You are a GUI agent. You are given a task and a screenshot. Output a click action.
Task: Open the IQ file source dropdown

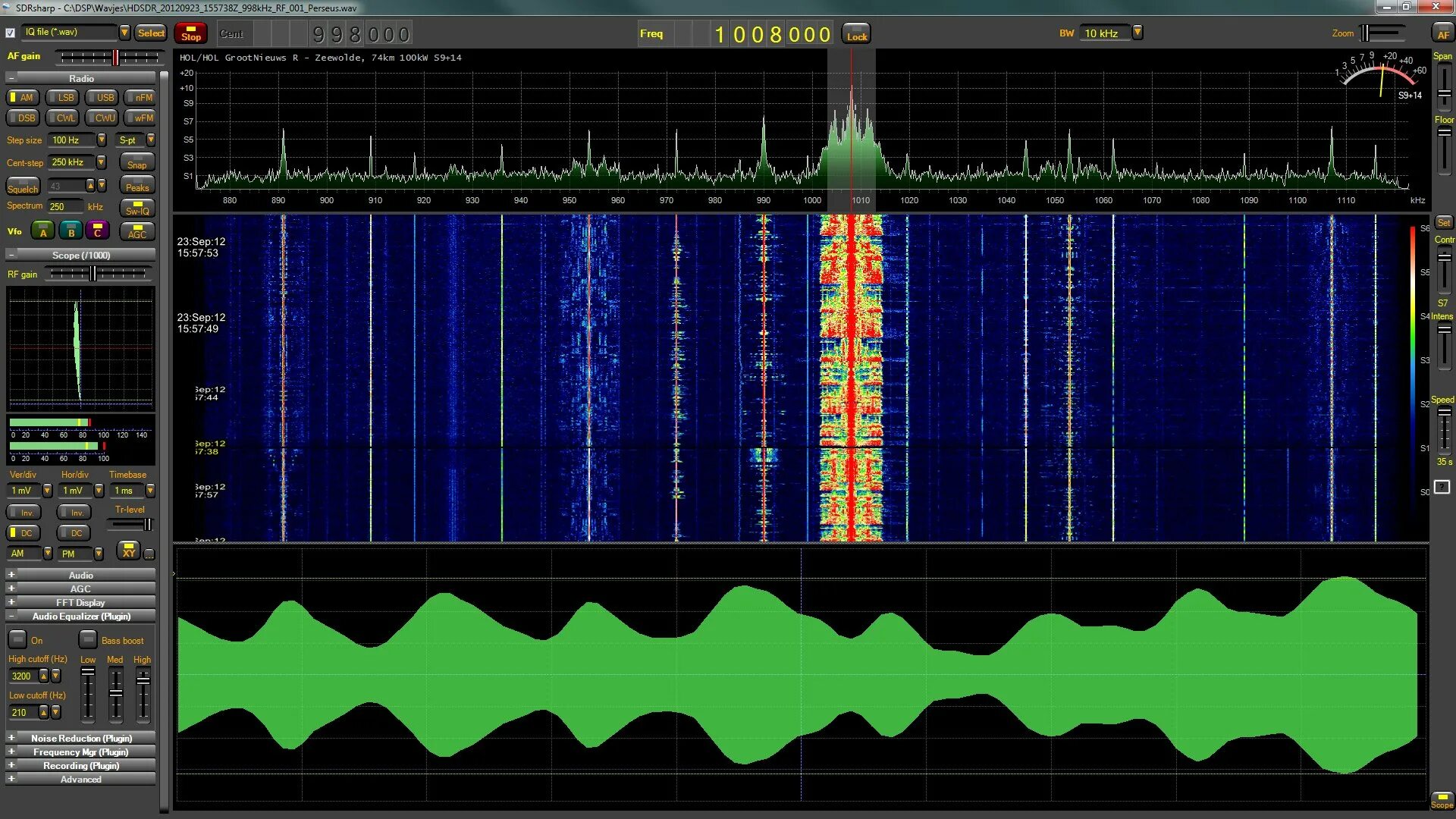[124, 33]
